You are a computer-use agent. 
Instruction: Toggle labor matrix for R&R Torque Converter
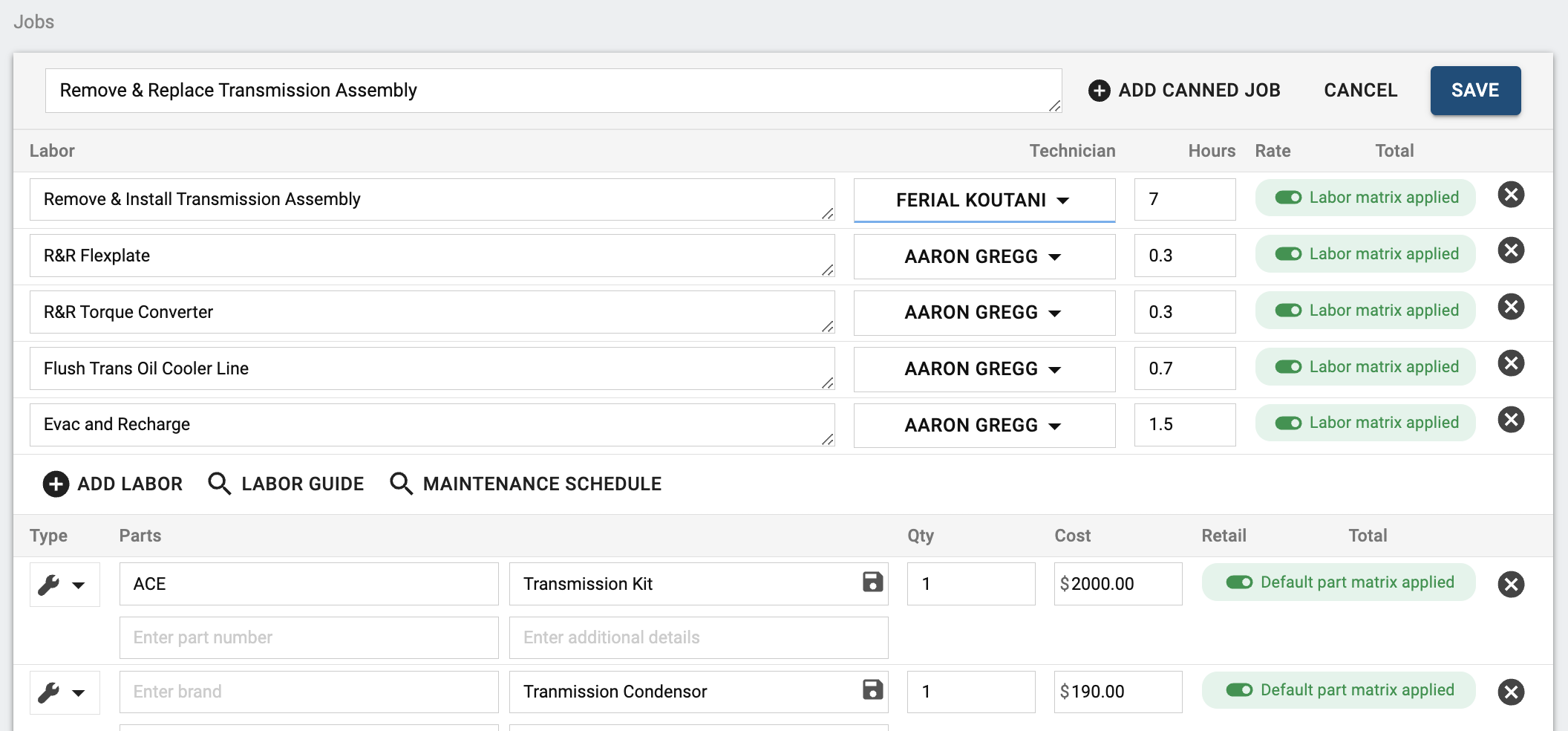(1288, 311)
